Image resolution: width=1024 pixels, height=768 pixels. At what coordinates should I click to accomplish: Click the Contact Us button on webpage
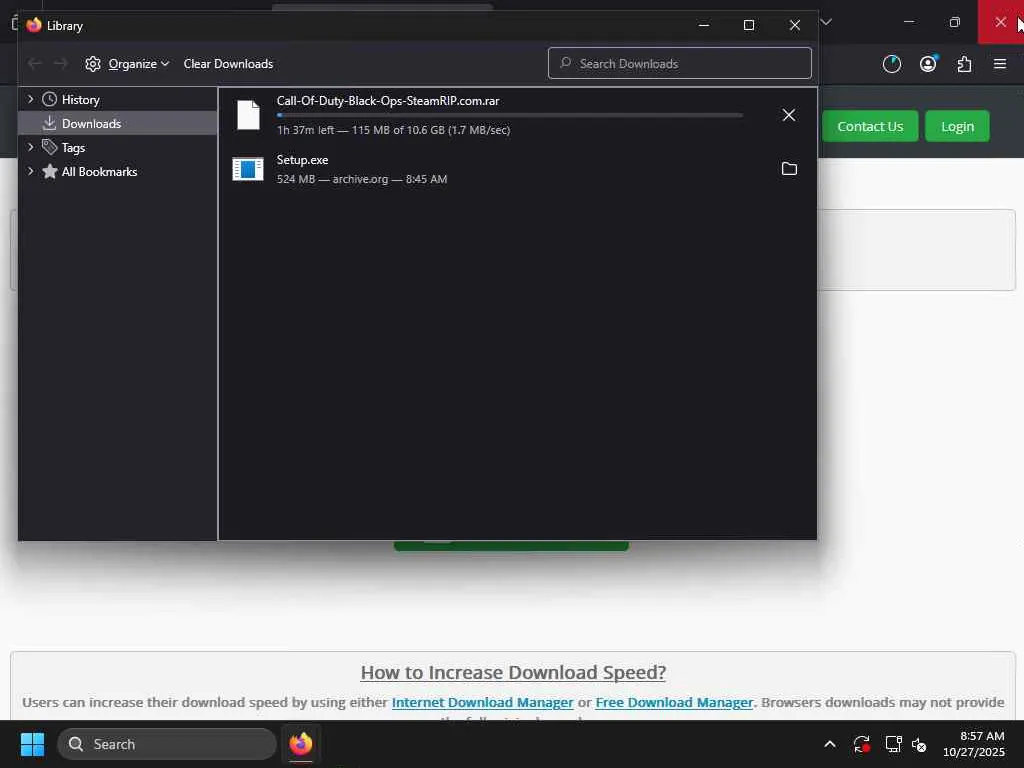coord(870,126)
